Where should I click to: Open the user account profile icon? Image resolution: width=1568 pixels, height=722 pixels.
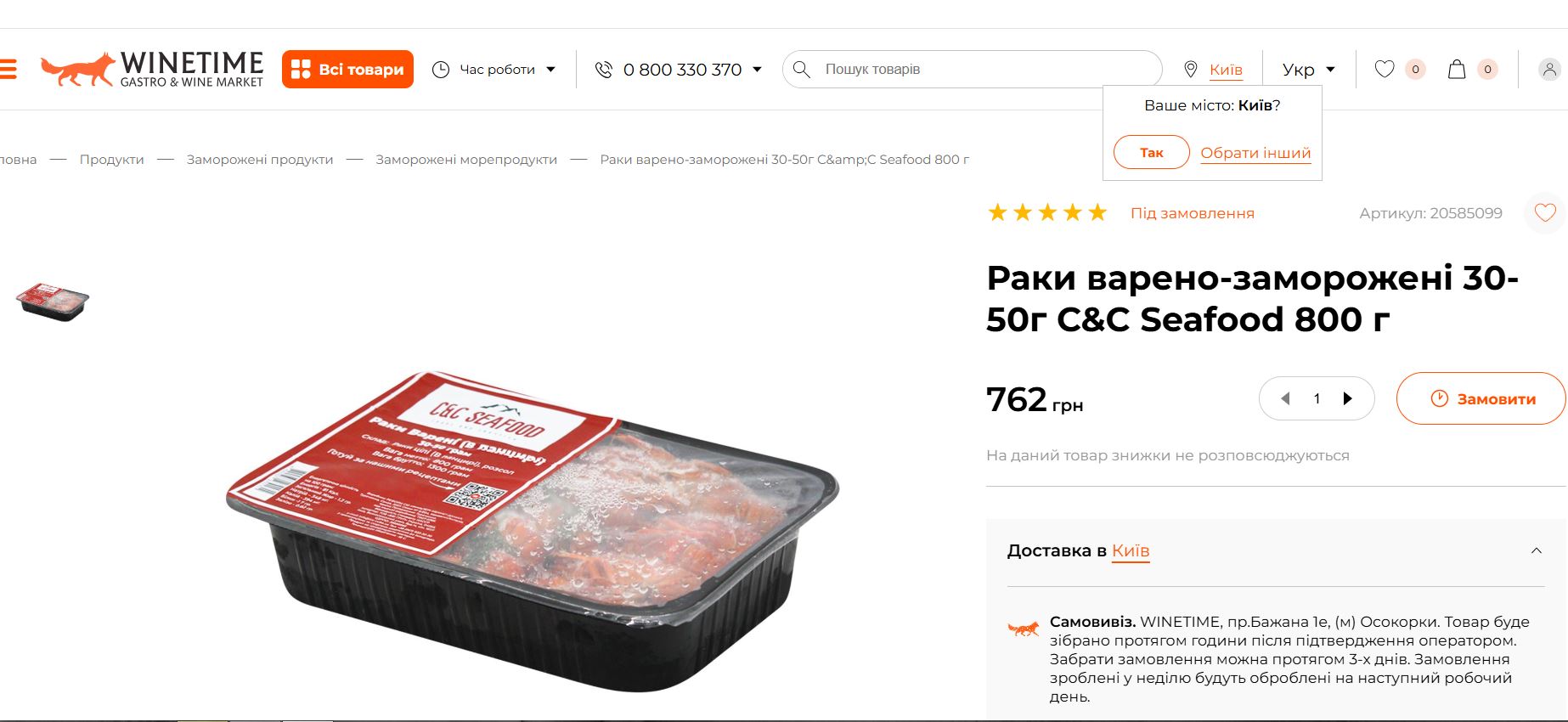click(1549, 70)
